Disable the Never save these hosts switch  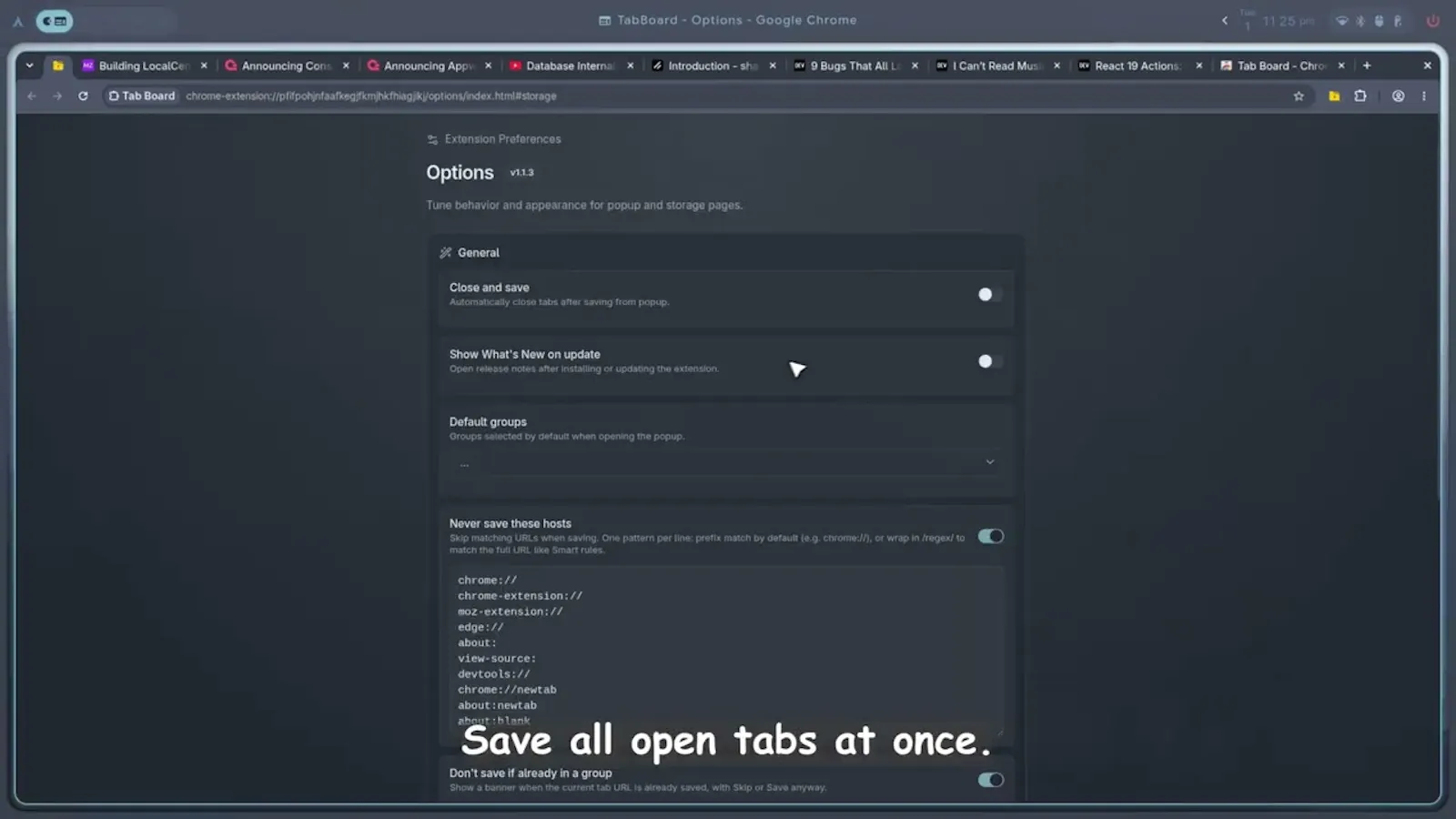990,536
